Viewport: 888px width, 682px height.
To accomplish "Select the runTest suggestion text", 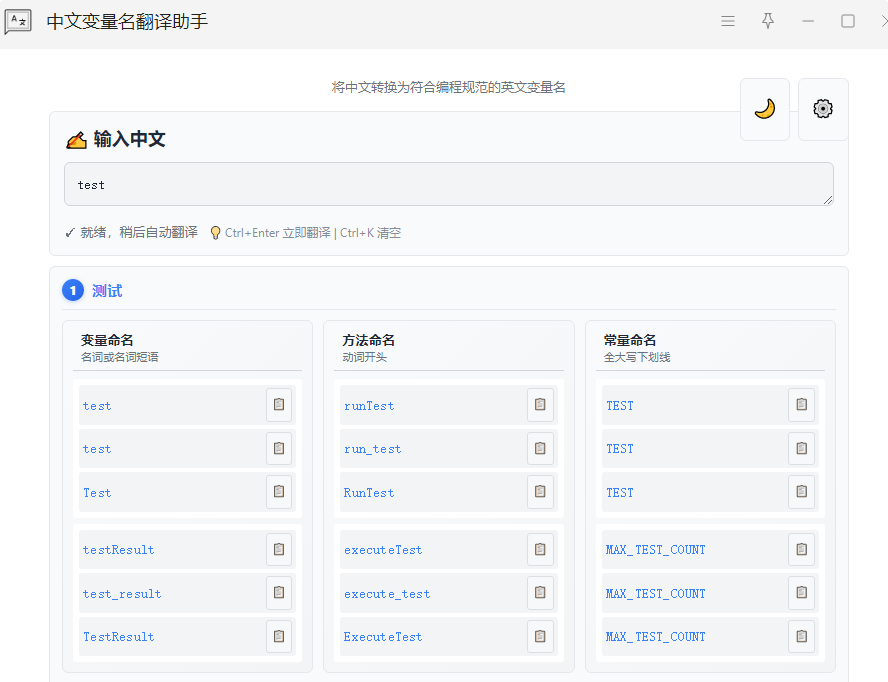I will coord(369,406).
